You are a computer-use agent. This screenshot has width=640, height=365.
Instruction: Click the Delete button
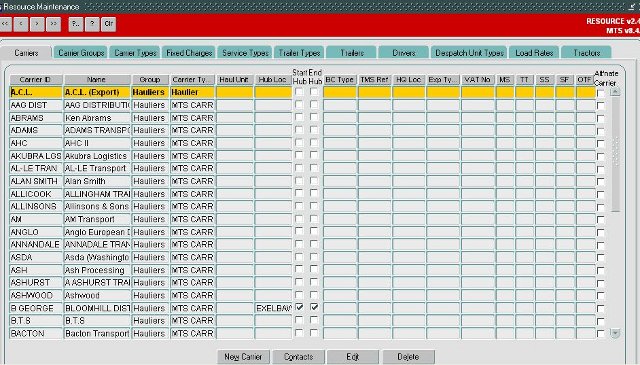coord(408,357)
